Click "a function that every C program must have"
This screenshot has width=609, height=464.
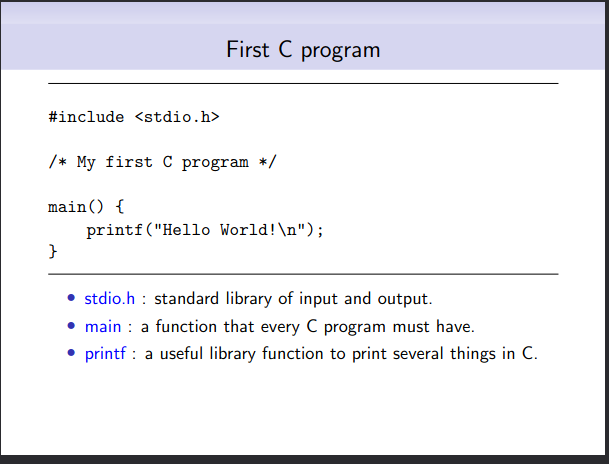[308, 327]
